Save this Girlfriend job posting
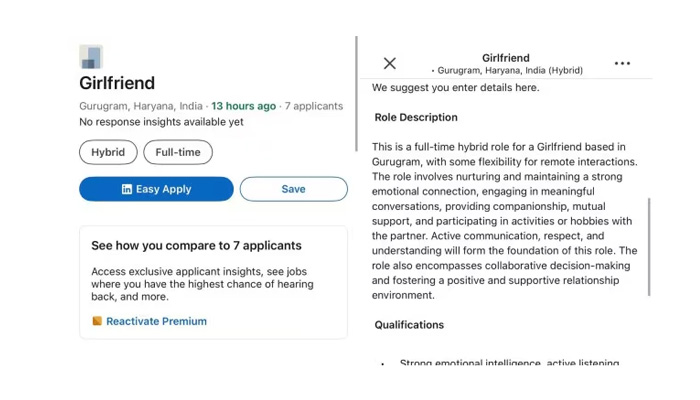Image resolution: width=700 pixels, height=400 pixels. click(293, 189)
